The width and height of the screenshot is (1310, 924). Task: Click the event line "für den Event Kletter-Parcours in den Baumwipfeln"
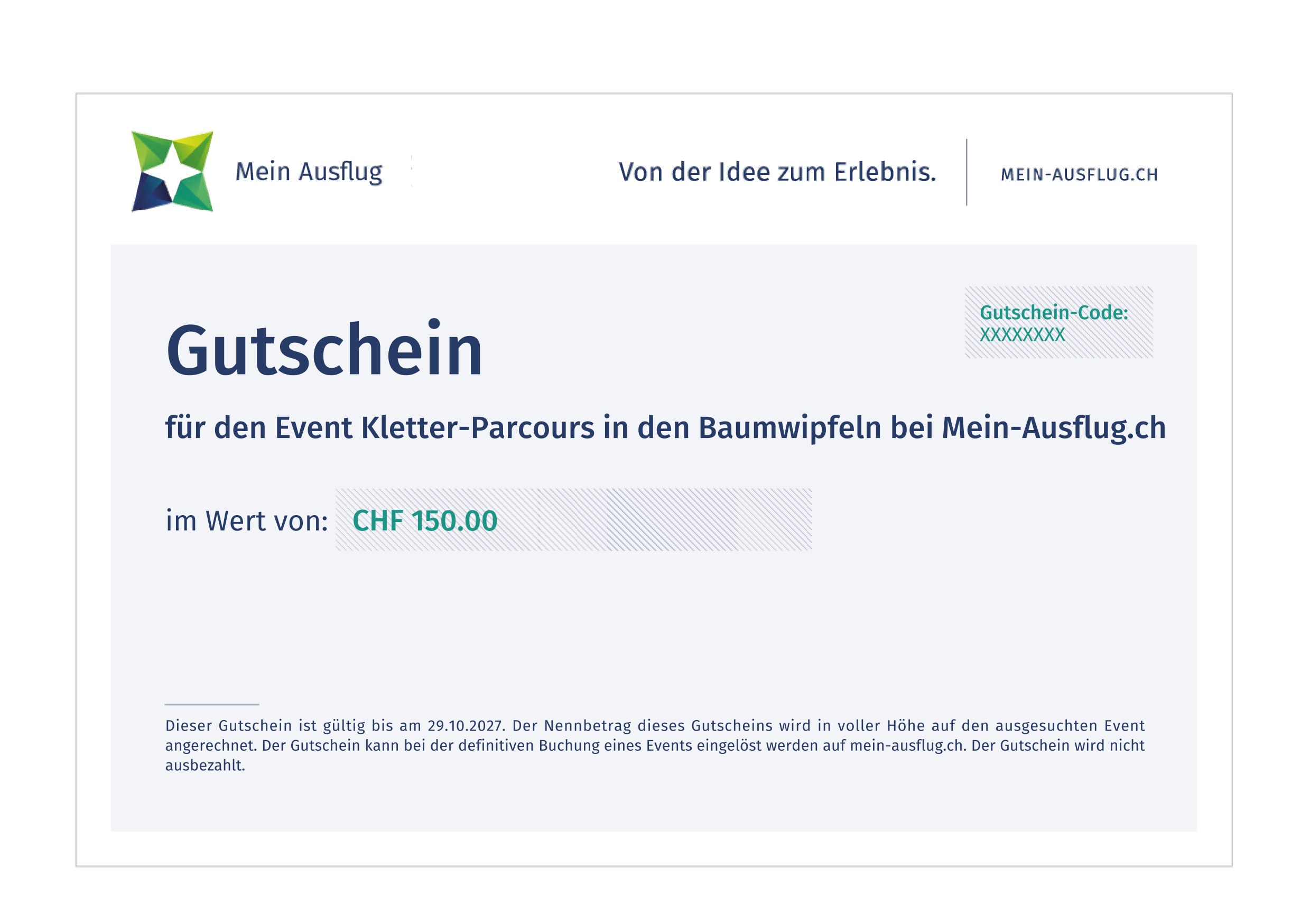pos(523,428)
